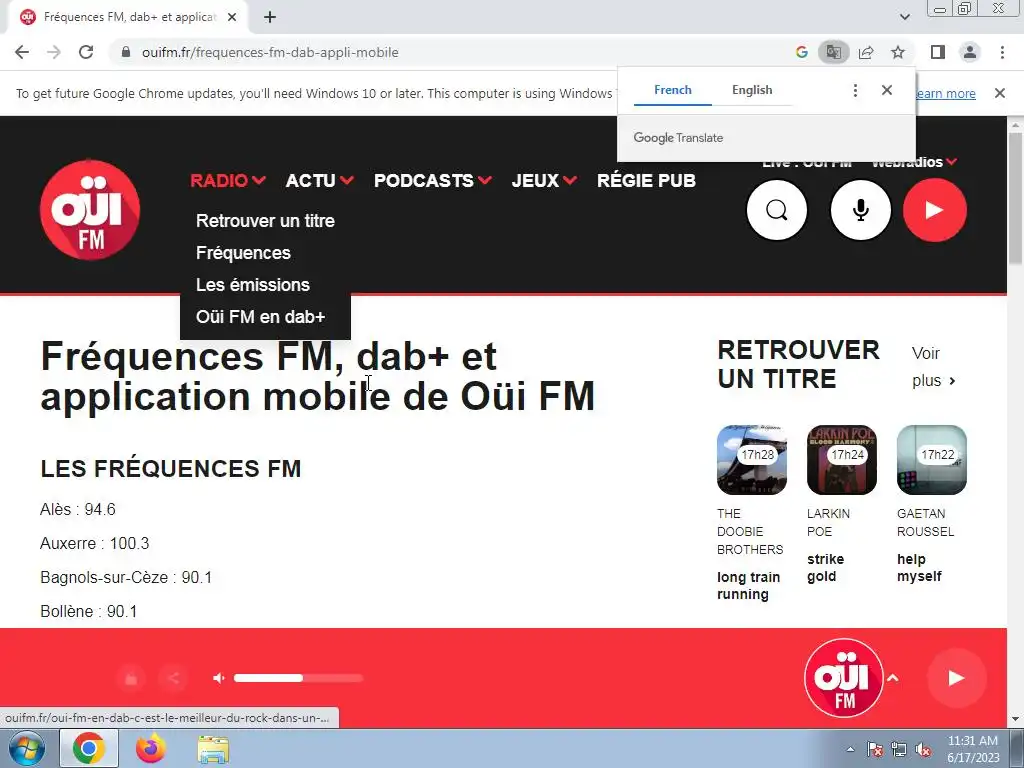Click the Oüi FM logo in header
Image resolution: width=1024 pixels, height=768 pixels.
[90, 210]
